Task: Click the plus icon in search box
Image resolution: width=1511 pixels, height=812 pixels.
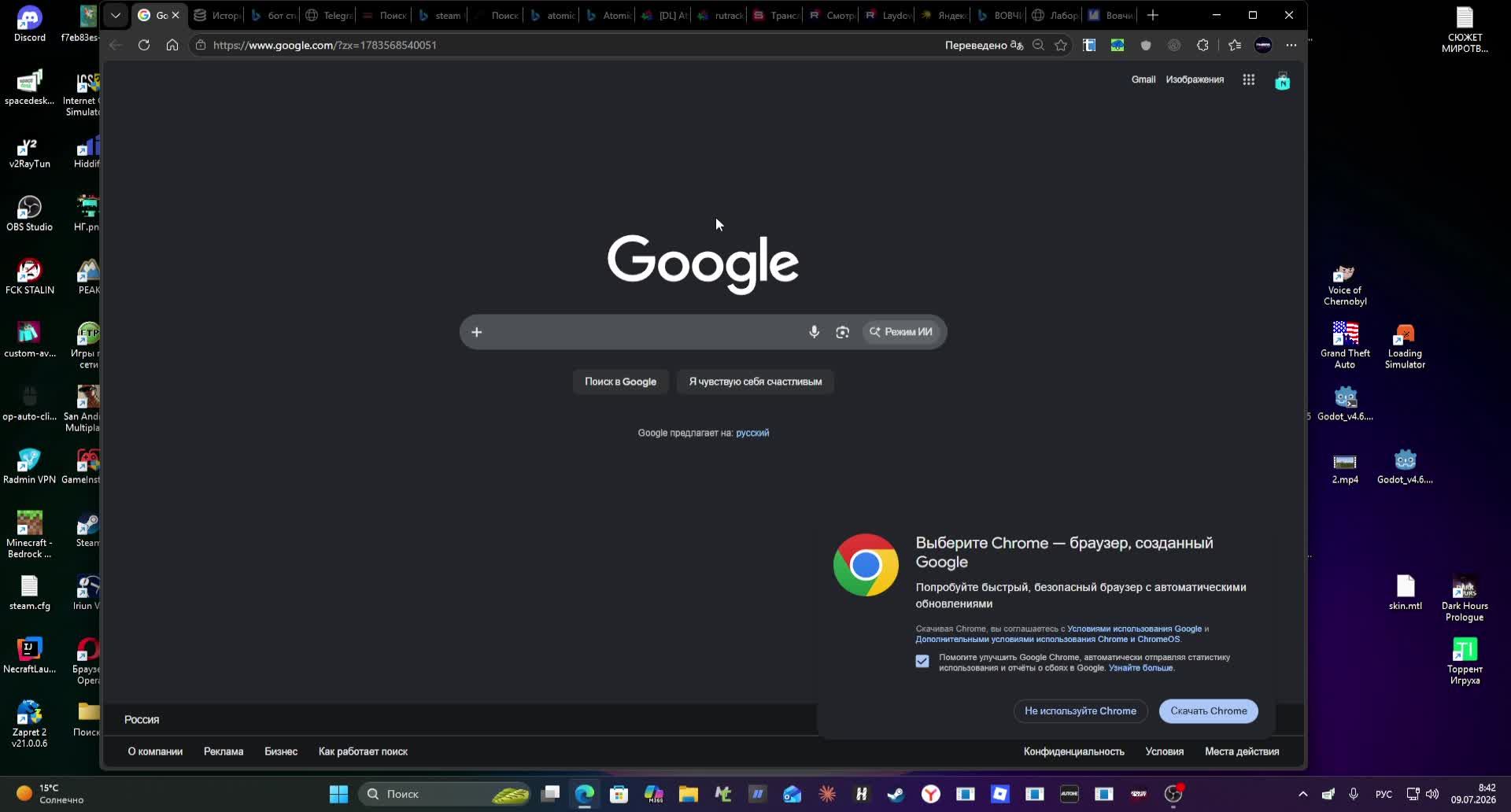Action: click(476, 332)
